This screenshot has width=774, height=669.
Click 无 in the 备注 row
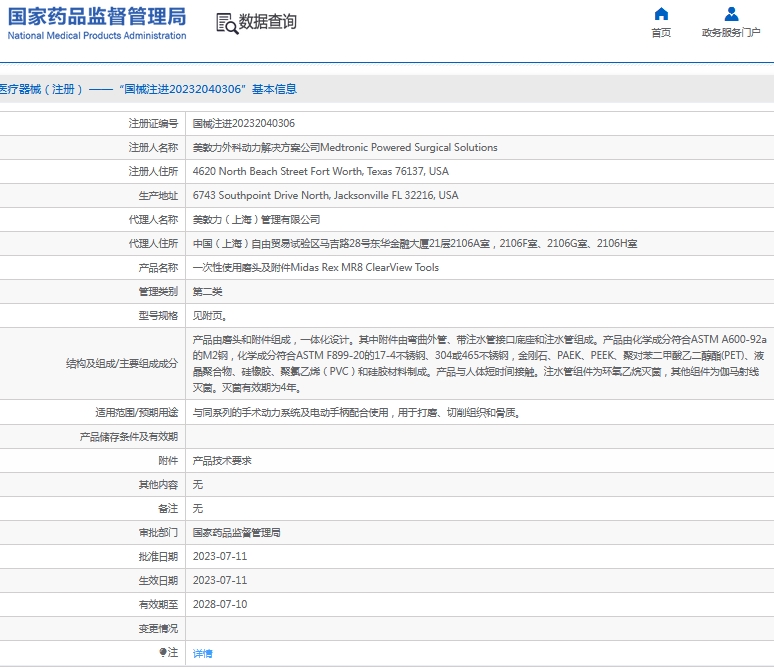tap(197, 509)
